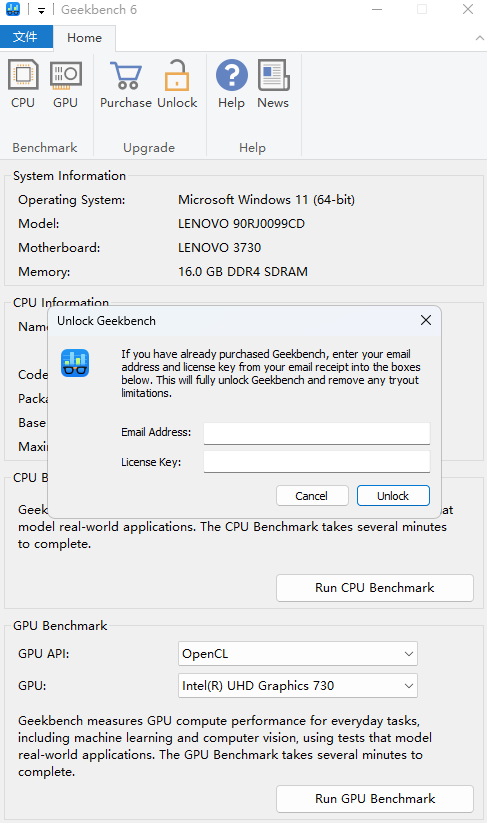Image resolution: width=487 pixels, height=823 pixels.
Task: Select the '16.0 GB DDR4 SDRAM' value
Action: click(243, 271)
